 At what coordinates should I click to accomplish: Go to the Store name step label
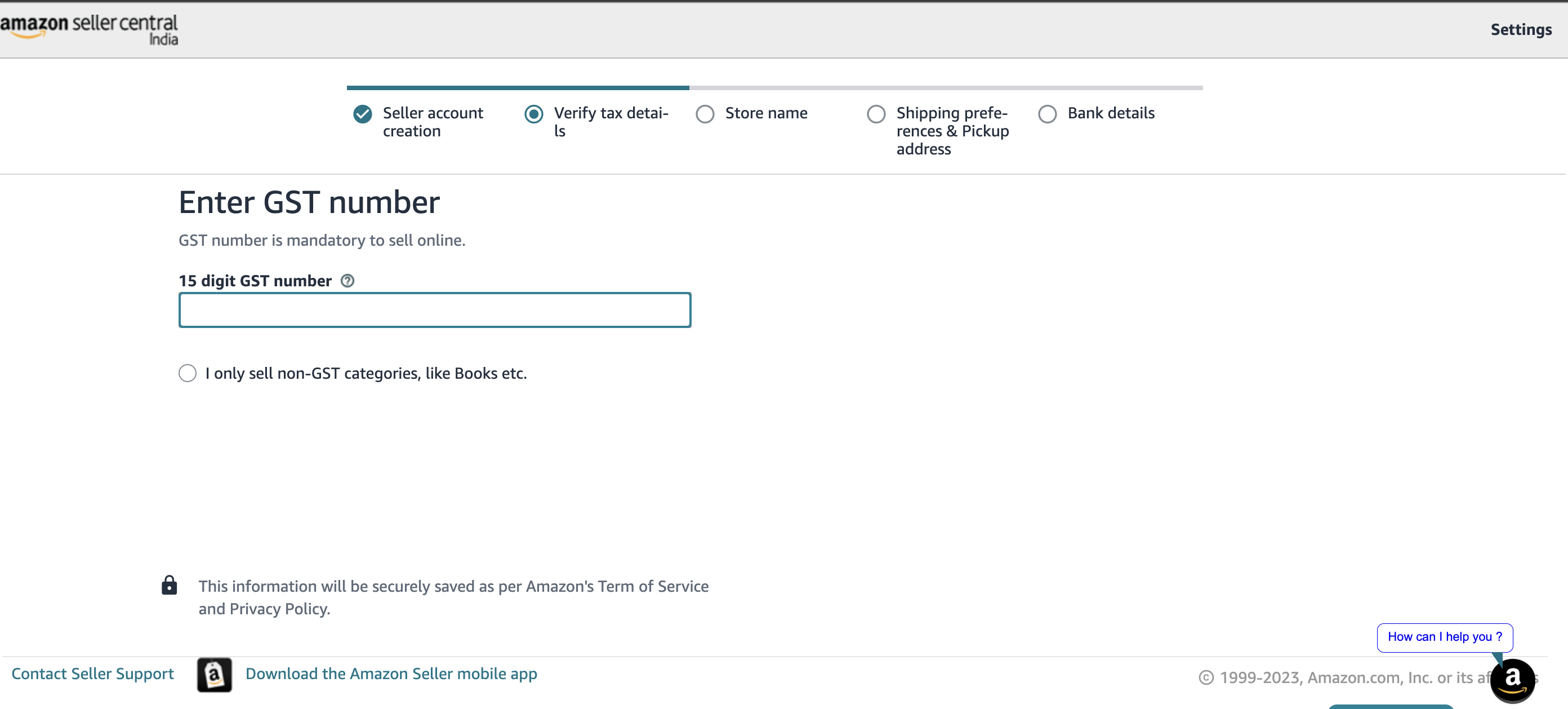pos(766,113)
